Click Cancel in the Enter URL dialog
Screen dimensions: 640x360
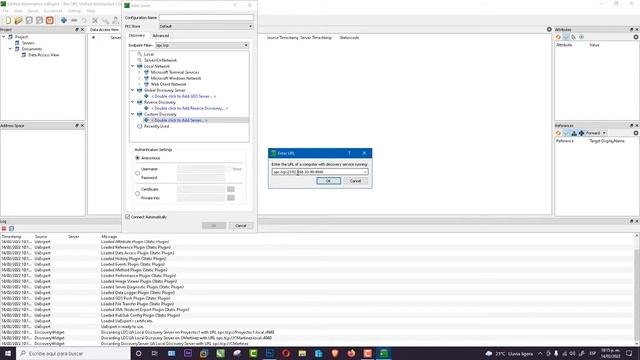pyautogui.click(x=356, y=181)
